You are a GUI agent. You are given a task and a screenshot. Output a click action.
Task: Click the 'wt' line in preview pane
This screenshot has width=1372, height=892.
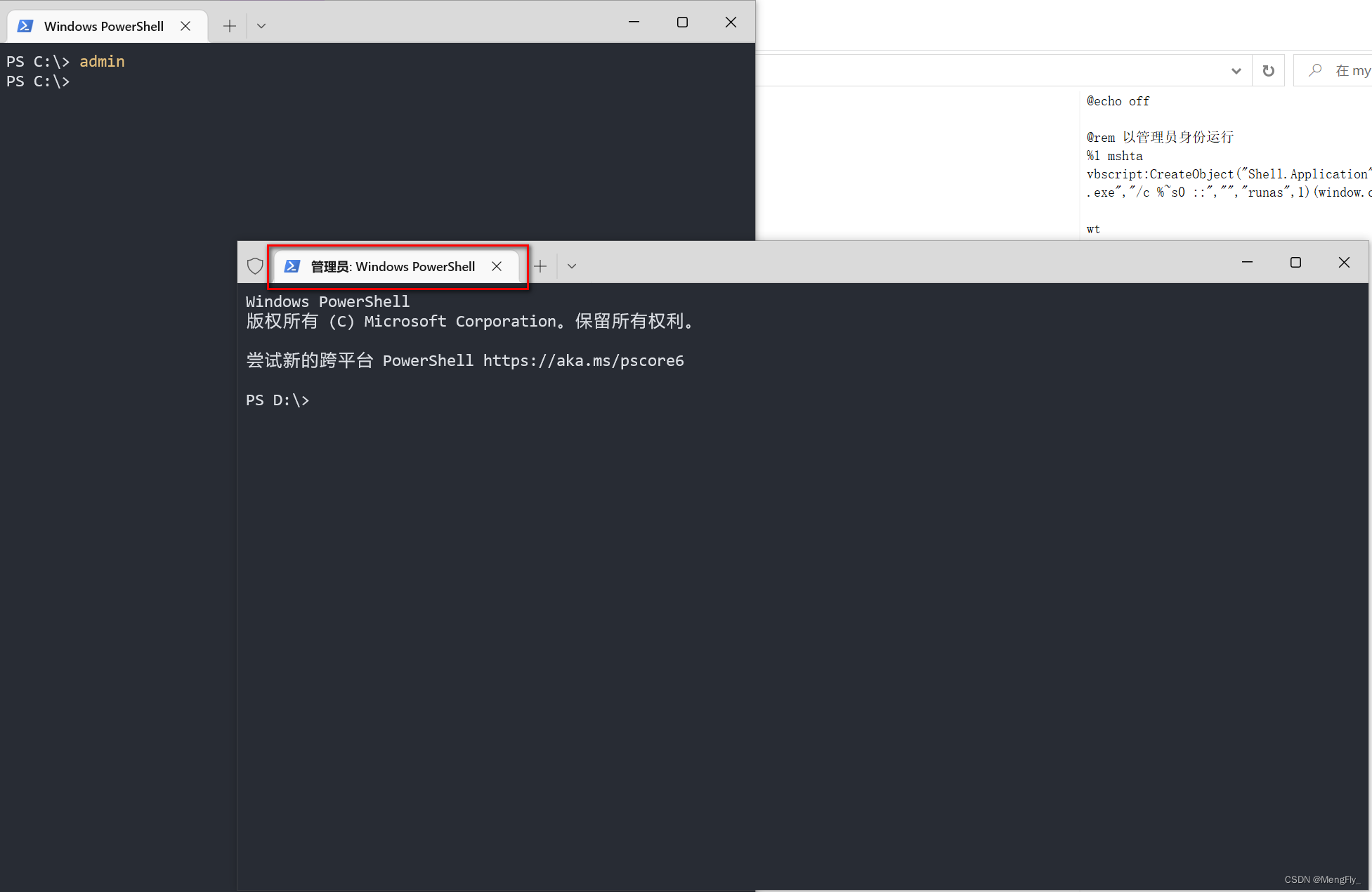(1093, 229)
